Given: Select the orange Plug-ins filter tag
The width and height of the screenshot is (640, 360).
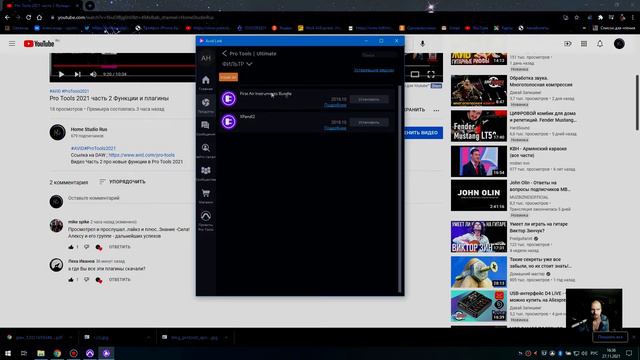Looking at the screenshot, I should click(229, 77).
